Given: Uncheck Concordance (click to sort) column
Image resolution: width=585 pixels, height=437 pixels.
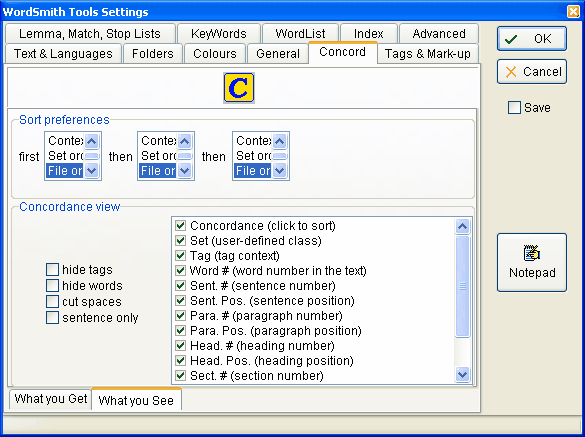Looking at the screenshot, I should tap(181, 226).
